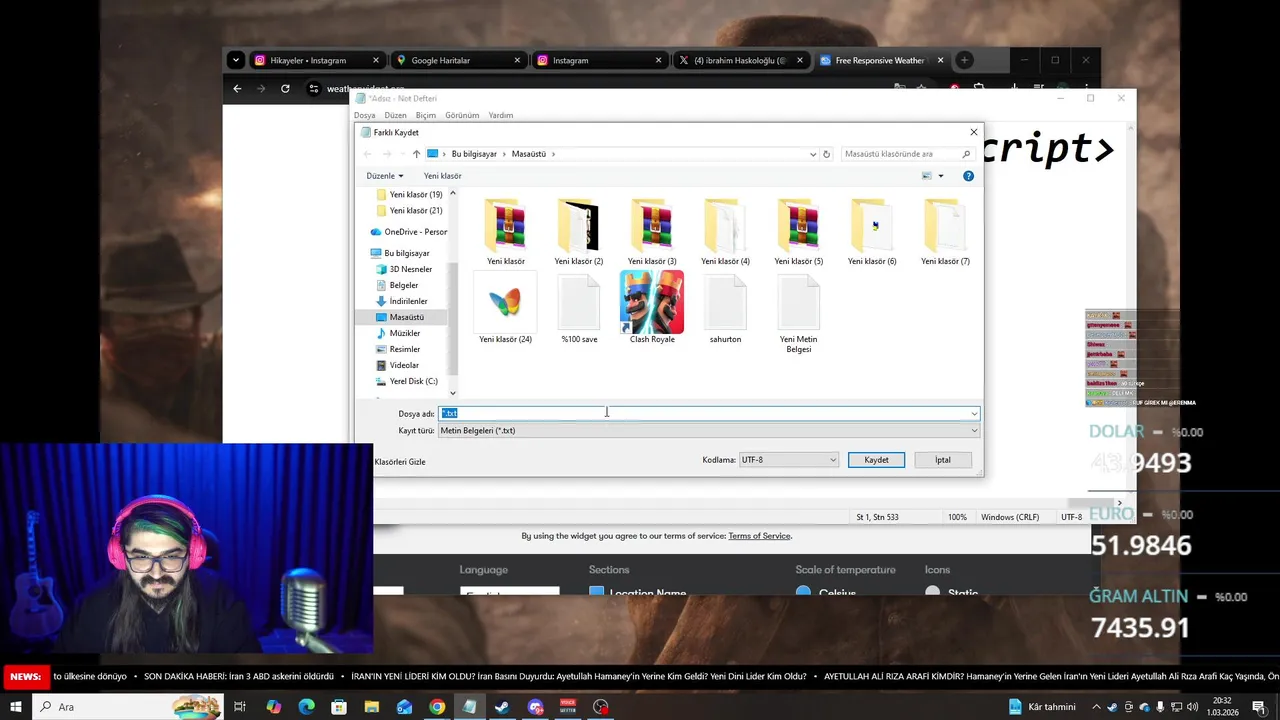Open Save dialog help button
Image resolution: width=1280 pixels, height=720 pixels.
pos(968,176)
